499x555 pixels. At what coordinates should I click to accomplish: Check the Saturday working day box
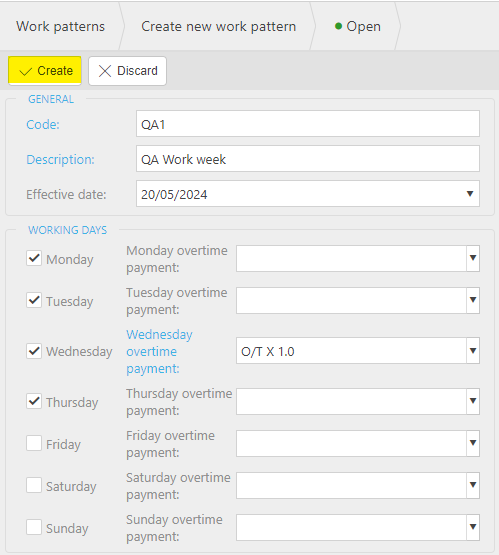point(34,485)
